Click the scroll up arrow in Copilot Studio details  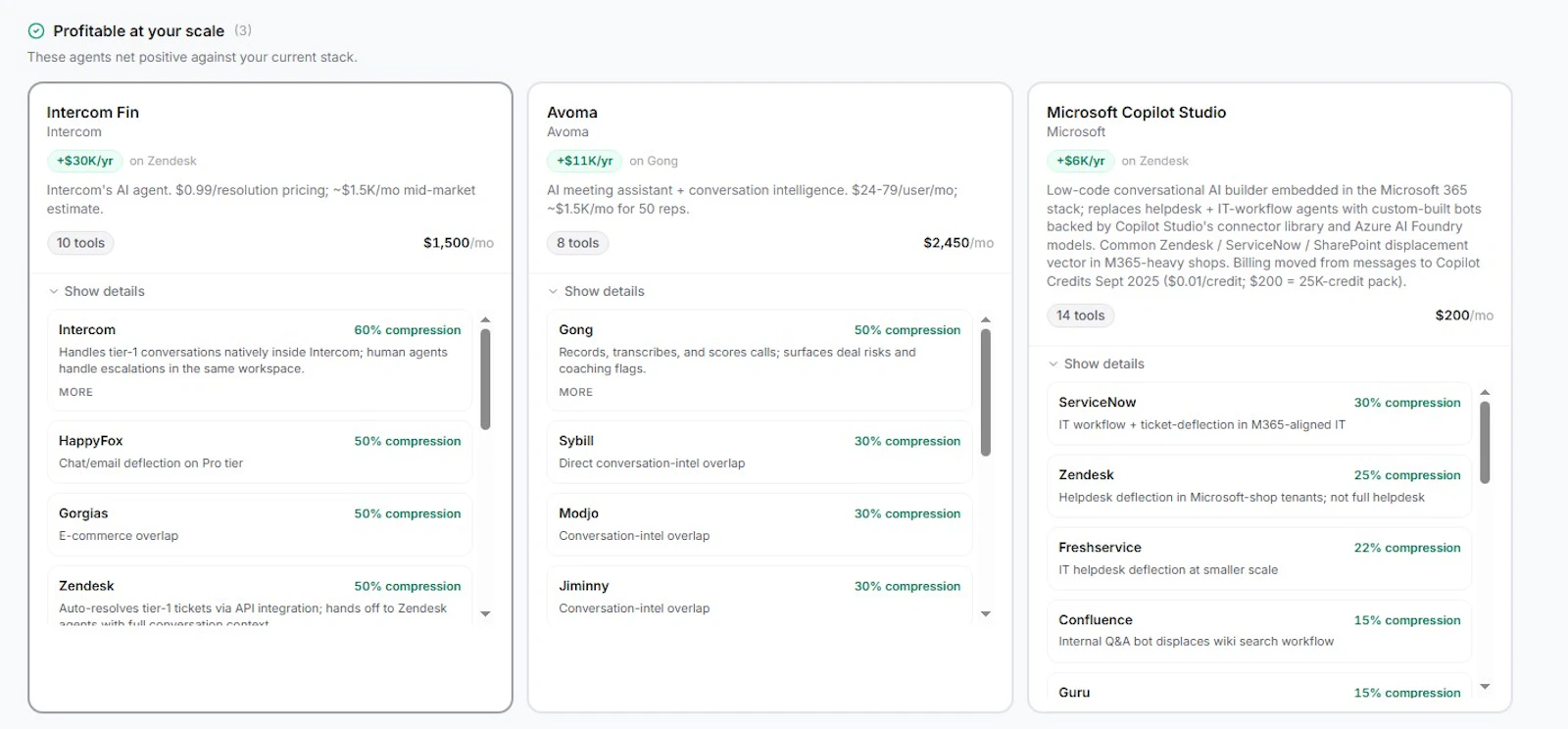coord(1485,392)
